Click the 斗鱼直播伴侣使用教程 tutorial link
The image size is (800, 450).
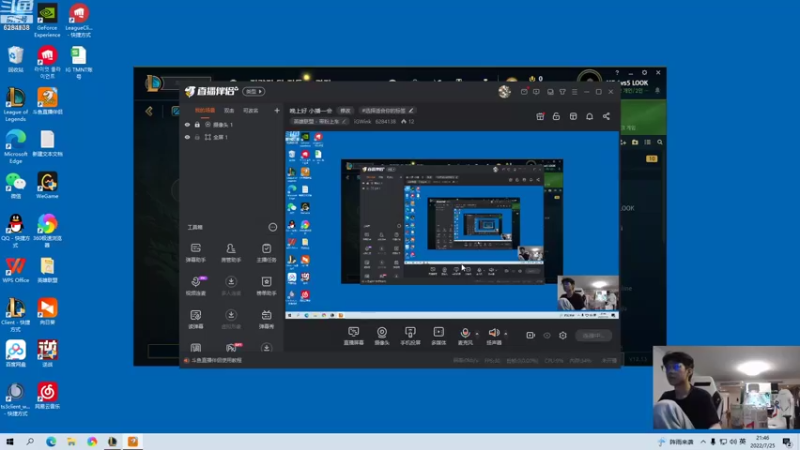click(216, 360)
